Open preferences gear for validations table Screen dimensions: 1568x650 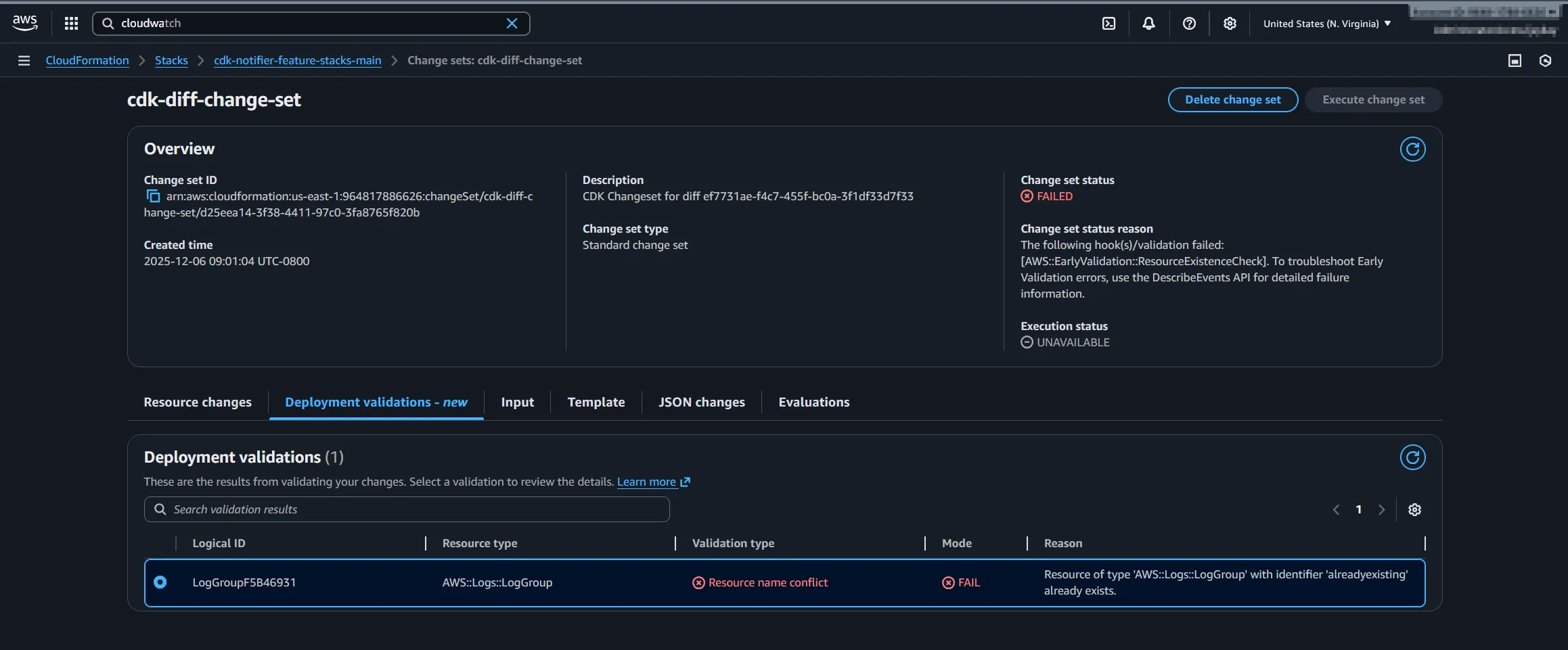(x=1414, y=509)
